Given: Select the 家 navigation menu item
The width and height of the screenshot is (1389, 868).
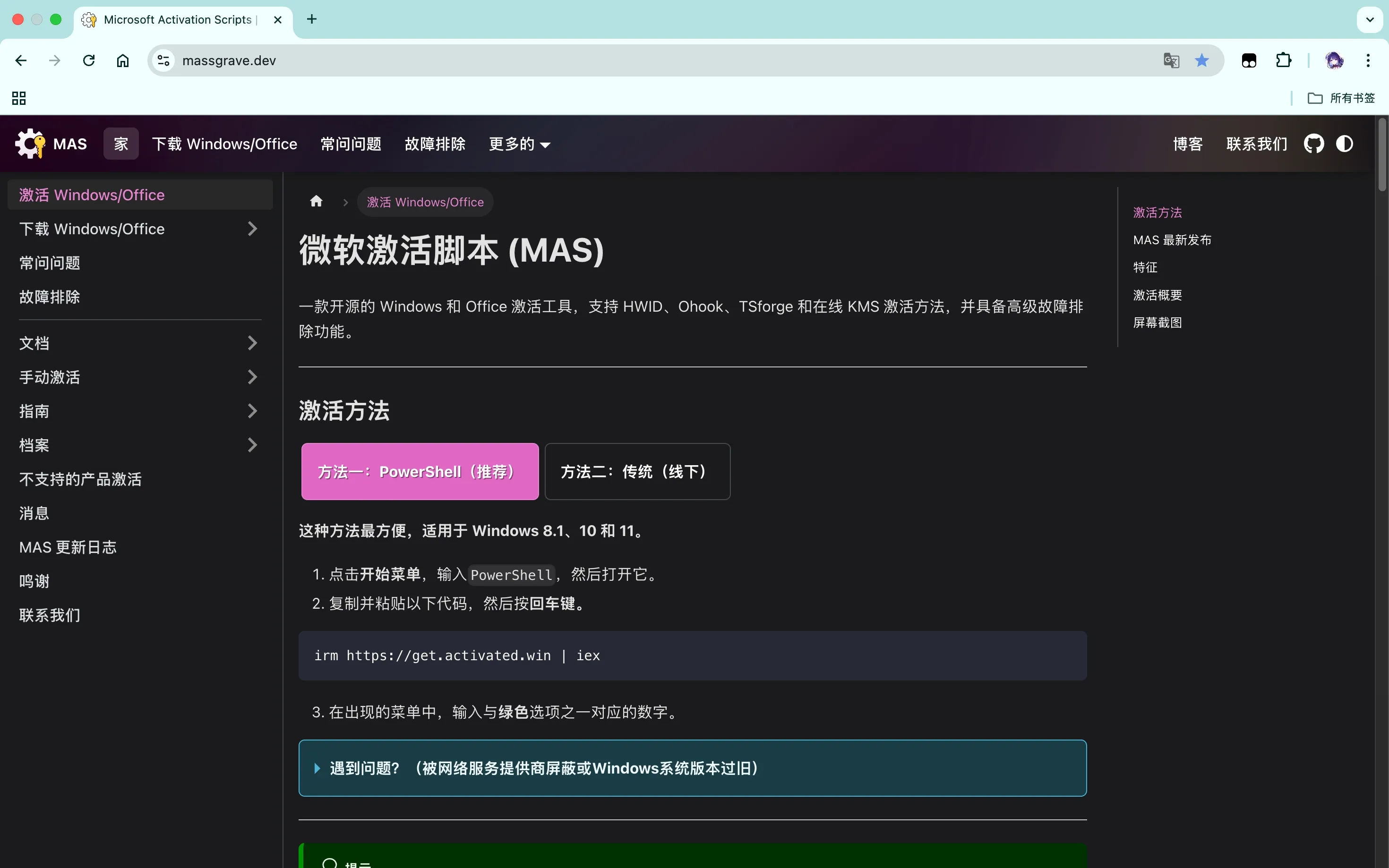Looking at the screenshot, I should coord(120,144).
